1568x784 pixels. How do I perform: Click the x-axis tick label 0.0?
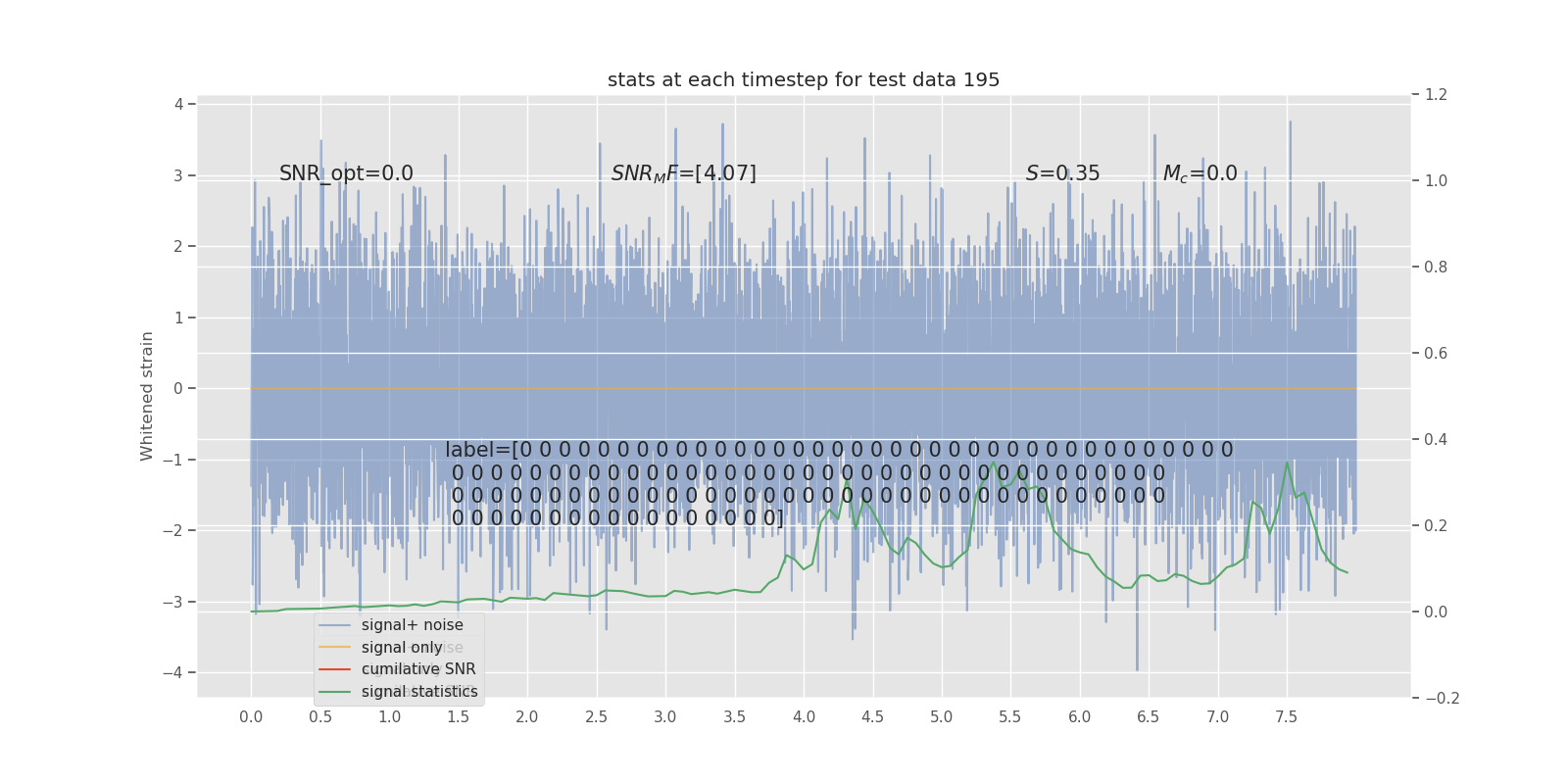[x=251, y=717]
